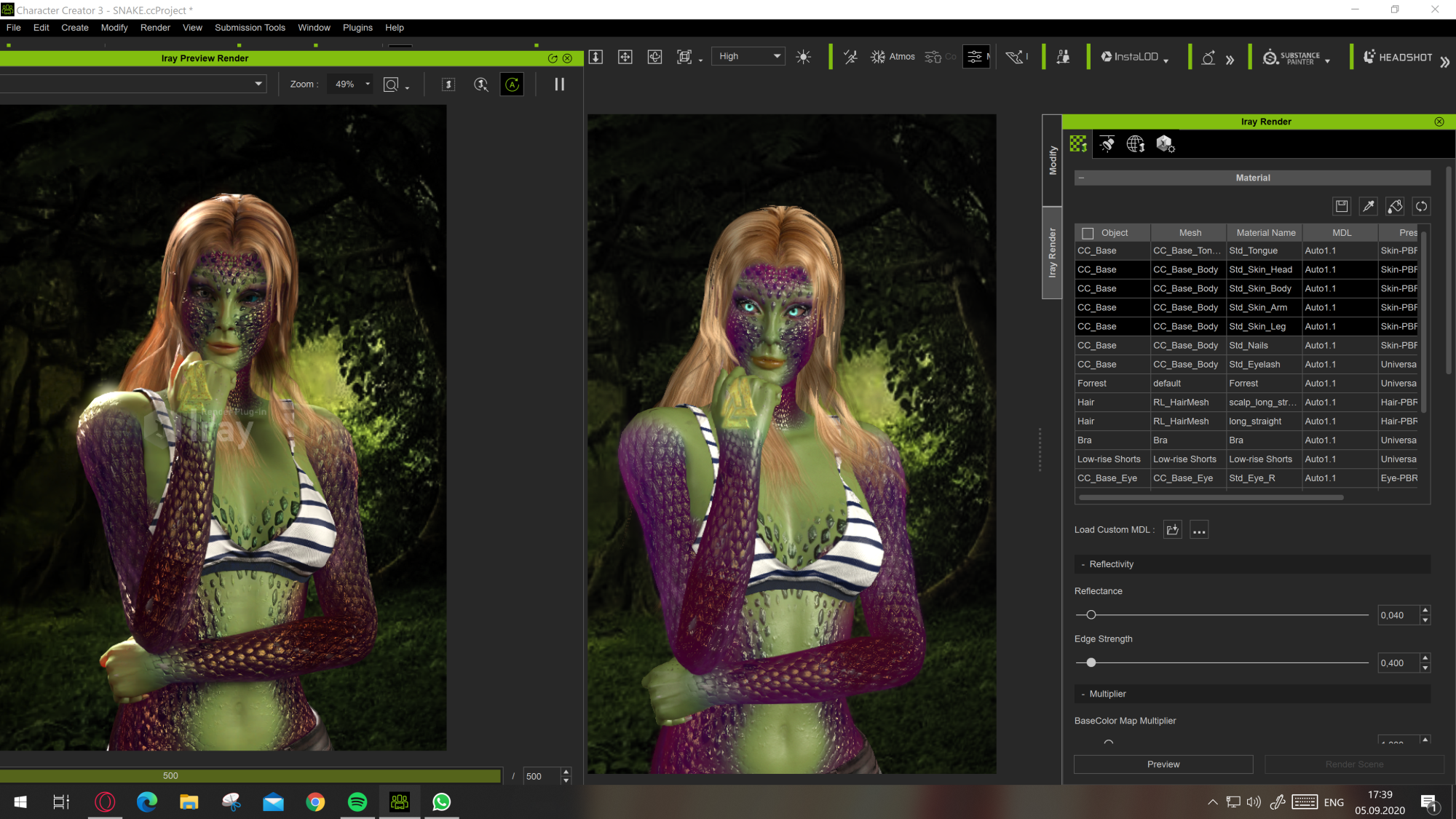1456x819 pixels.
Task: Click the refresh material icon
Action: click(x=1421, y=207)
